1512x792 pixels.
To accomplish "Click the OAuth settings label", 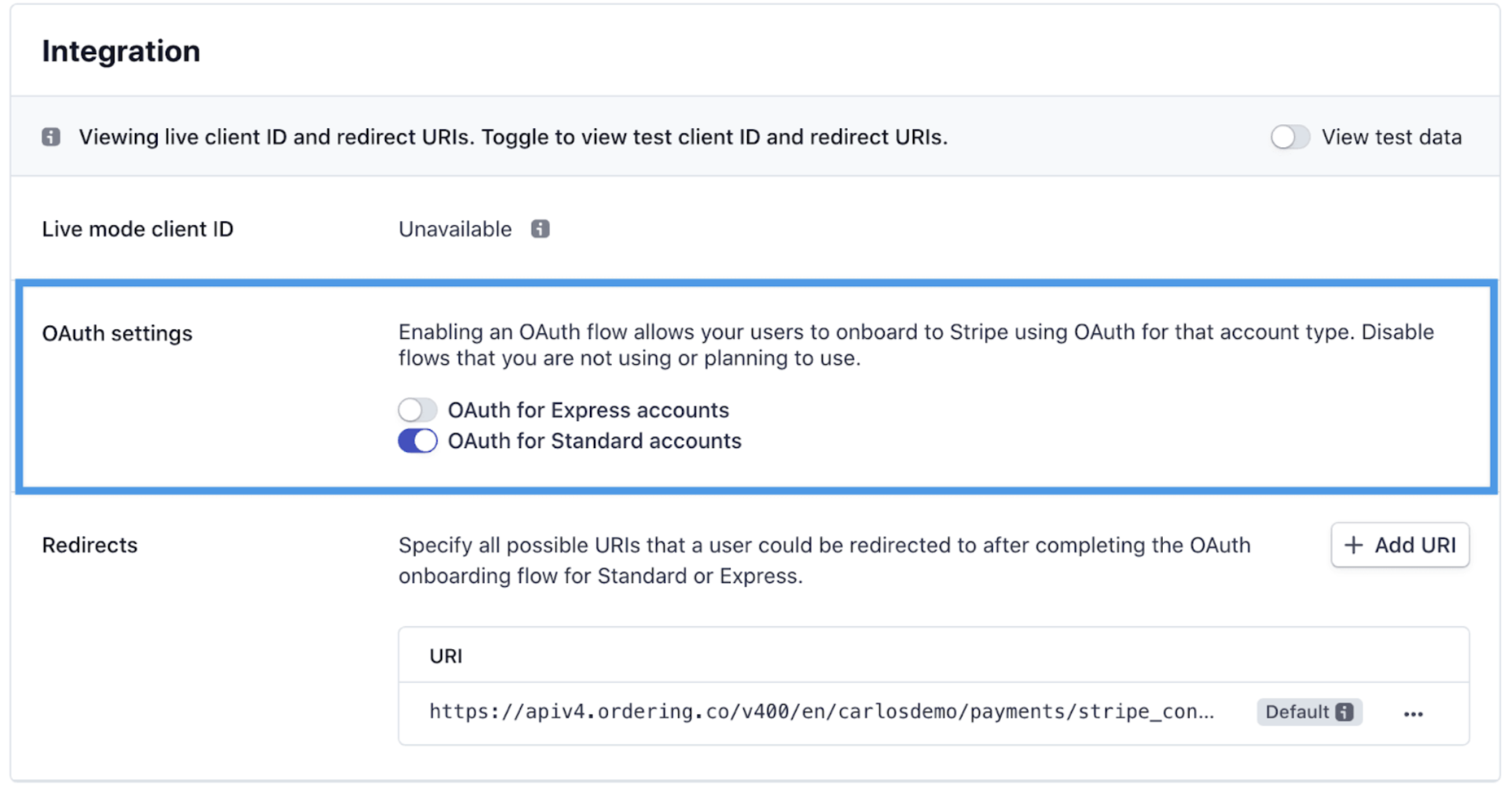I will [x=117, y=333].
